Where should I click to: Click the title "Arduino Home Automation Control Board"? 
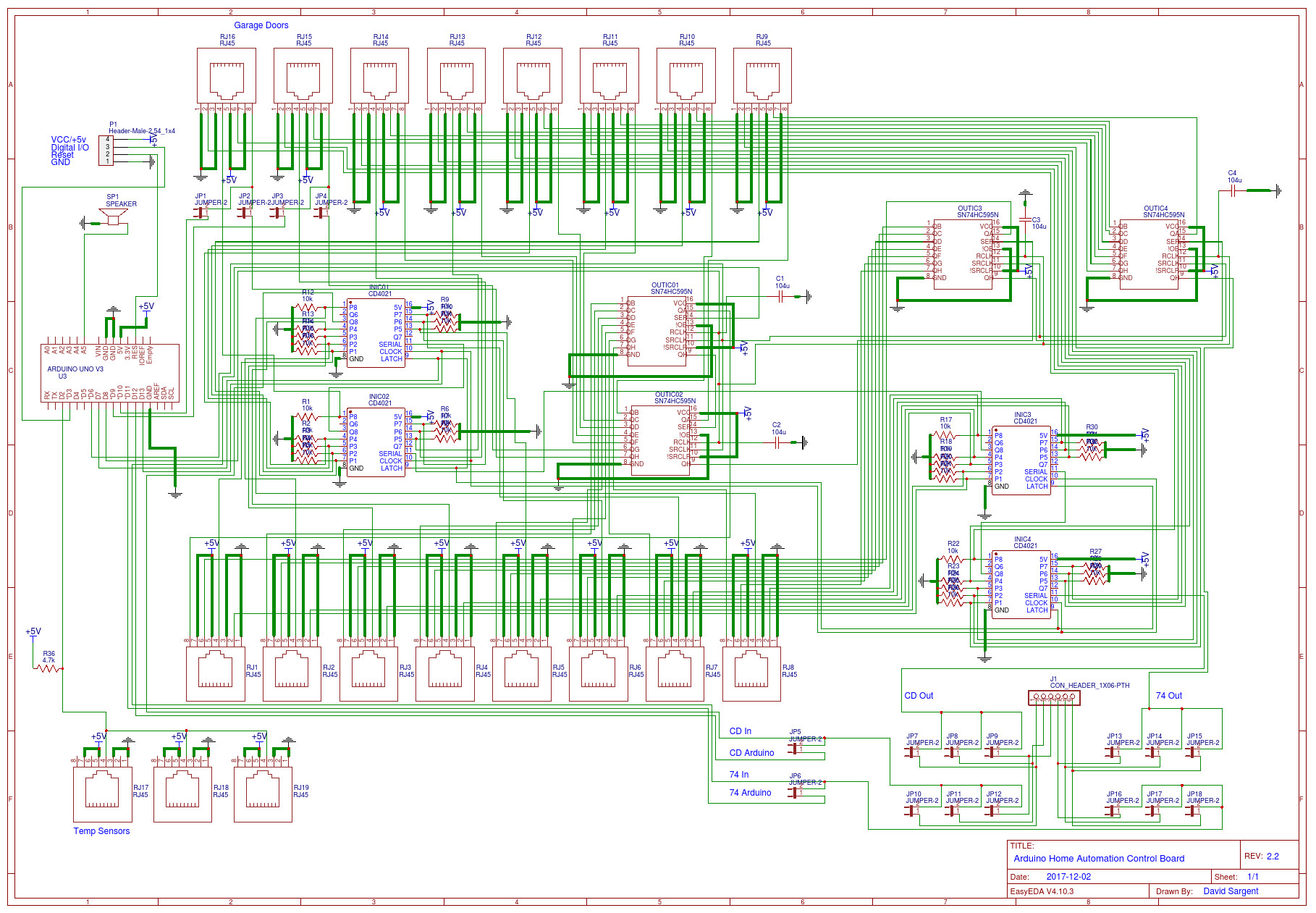1099,859
